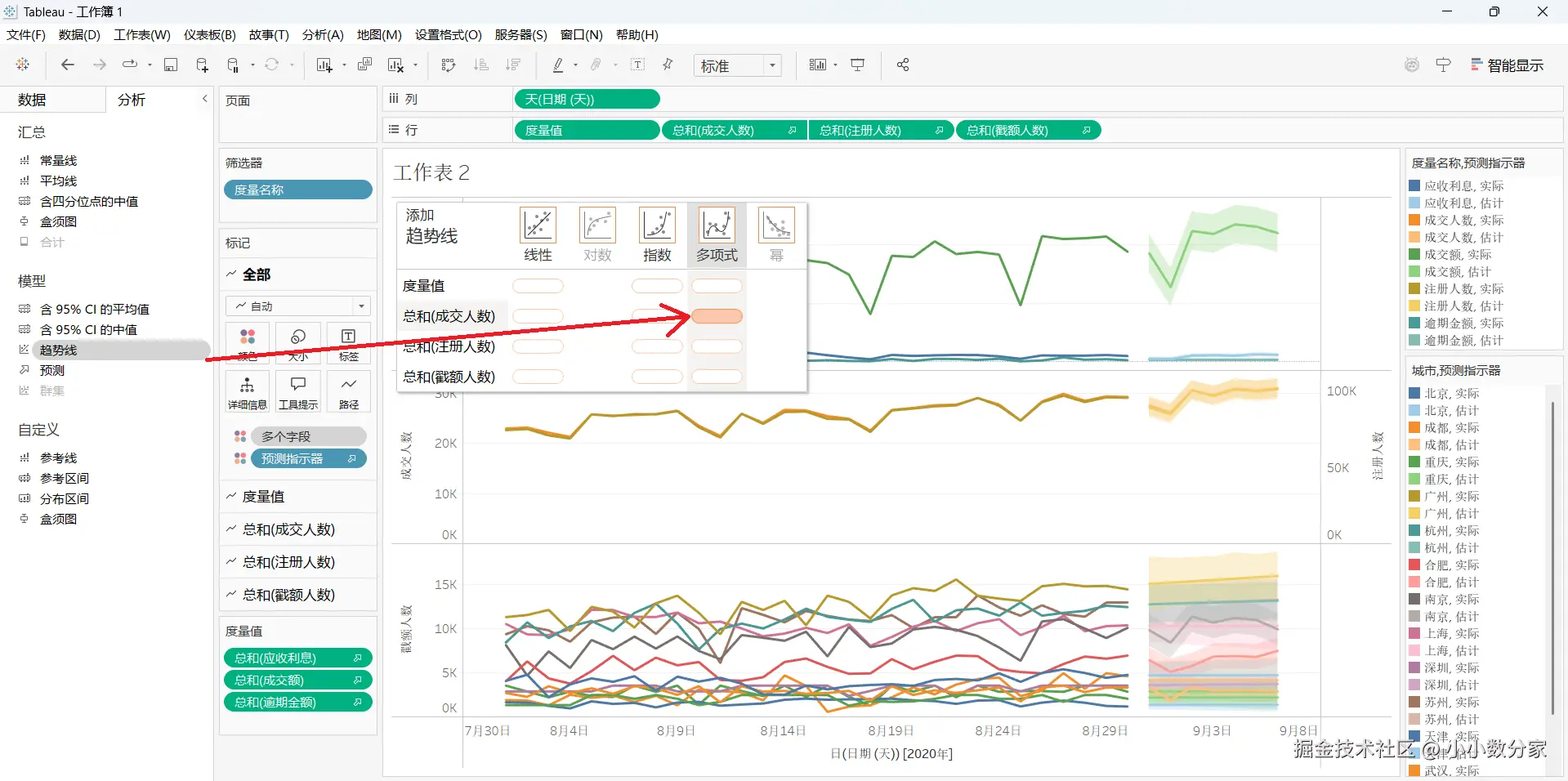Image resolution: width=1568 pixels, height=781 pixels.
Task: Click the Show Me (智能显示) button
Action: 1507,65
